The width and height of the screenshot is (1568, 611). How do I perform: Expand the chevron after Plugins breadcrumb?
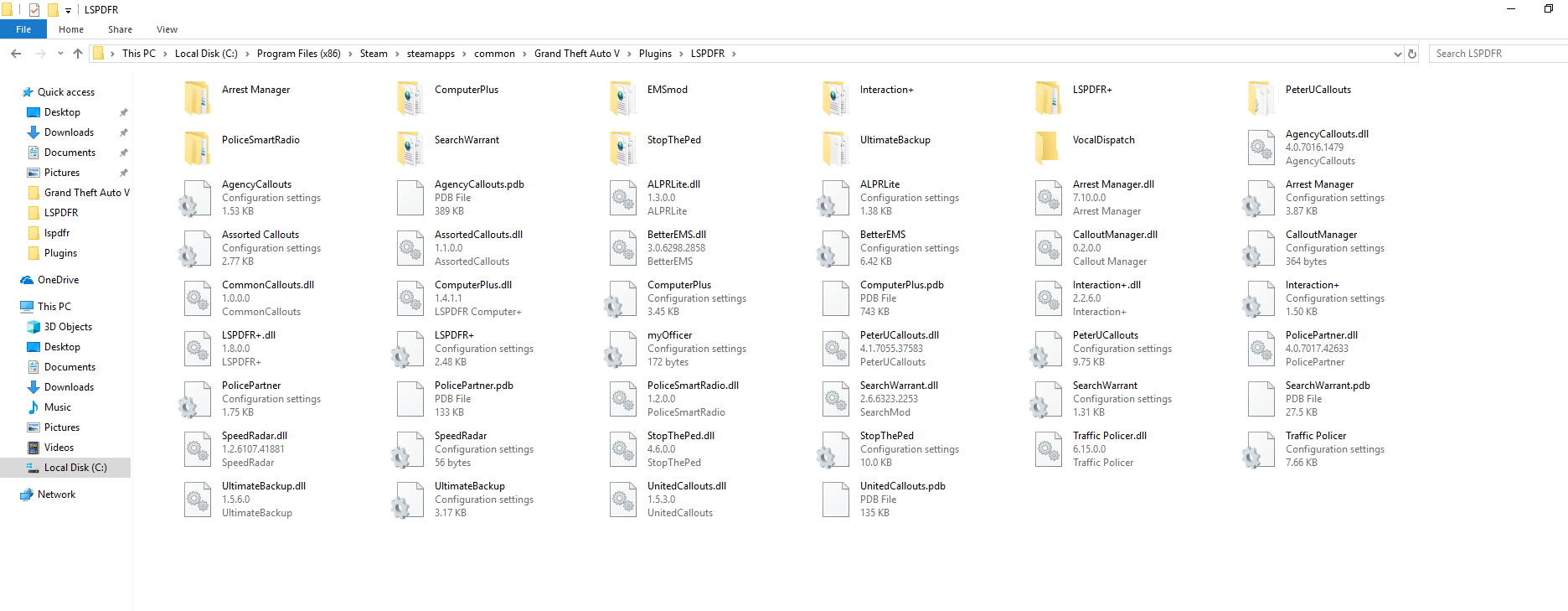pyautogui.click(x=681, y=54)
